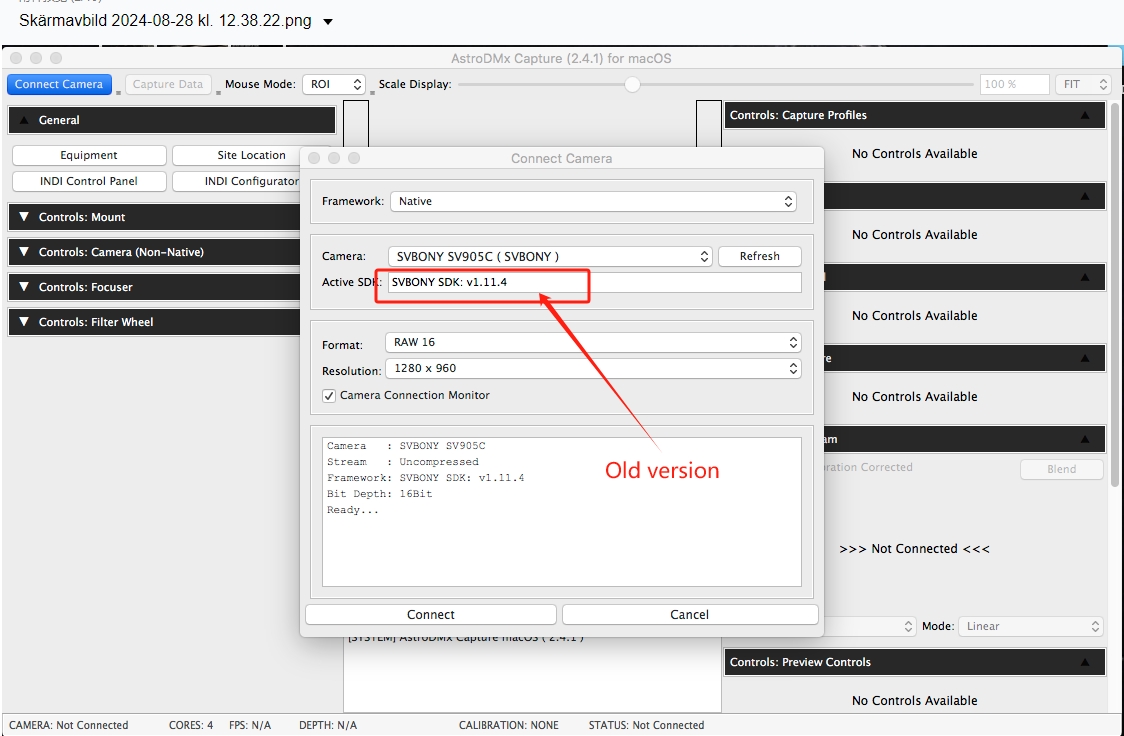Collapse the General panel triangle icon

(x=24, y=120)
